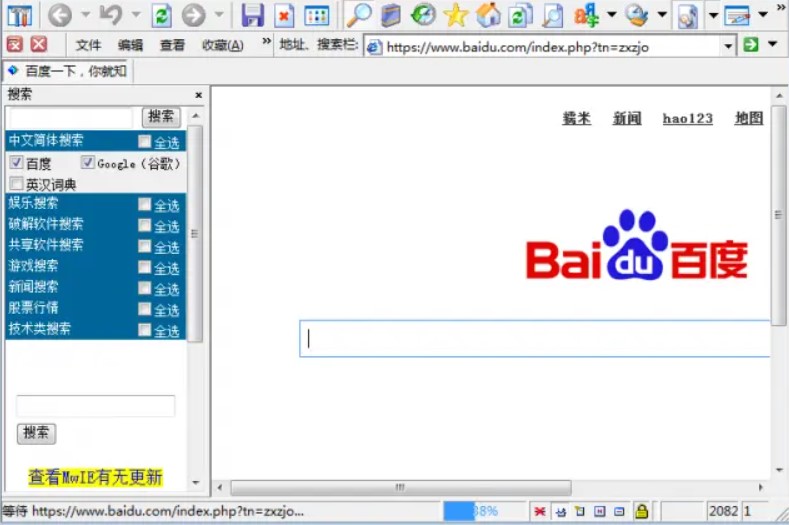789x525 pixels.
Task: Click the top 搜索 button in sidebar
Action: [161, 117]
